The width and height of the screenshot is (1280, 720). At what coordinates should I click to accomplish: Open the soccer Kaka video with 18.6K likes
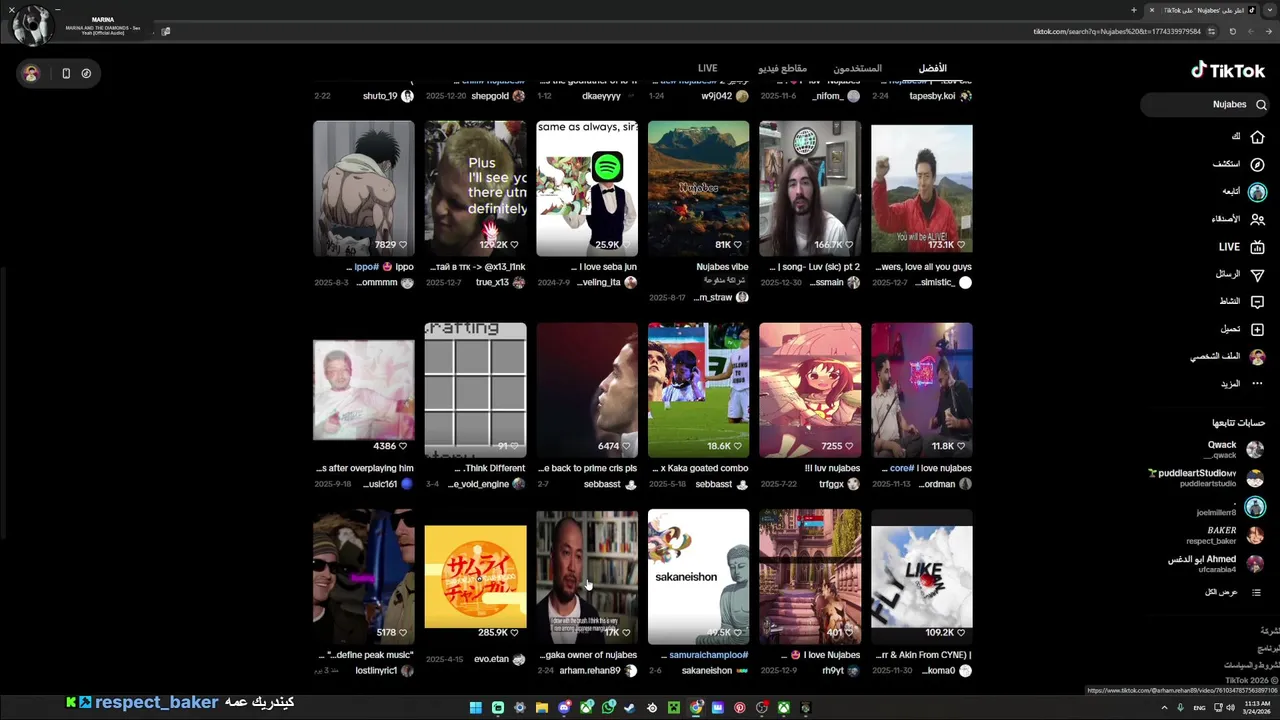point(698,390)
